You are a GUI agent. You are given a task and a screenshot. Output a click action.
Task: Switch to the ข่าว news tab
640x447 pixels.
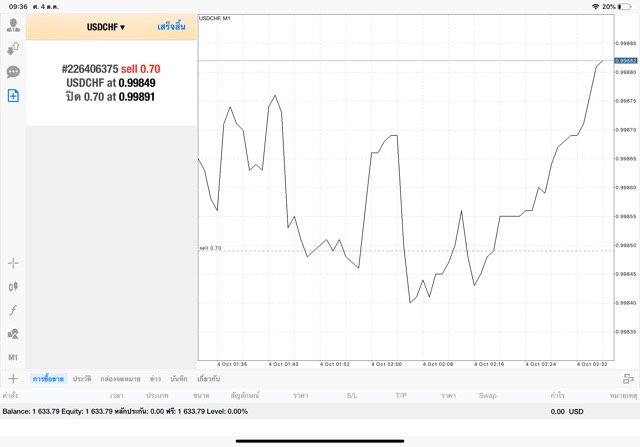coord(155,379)
